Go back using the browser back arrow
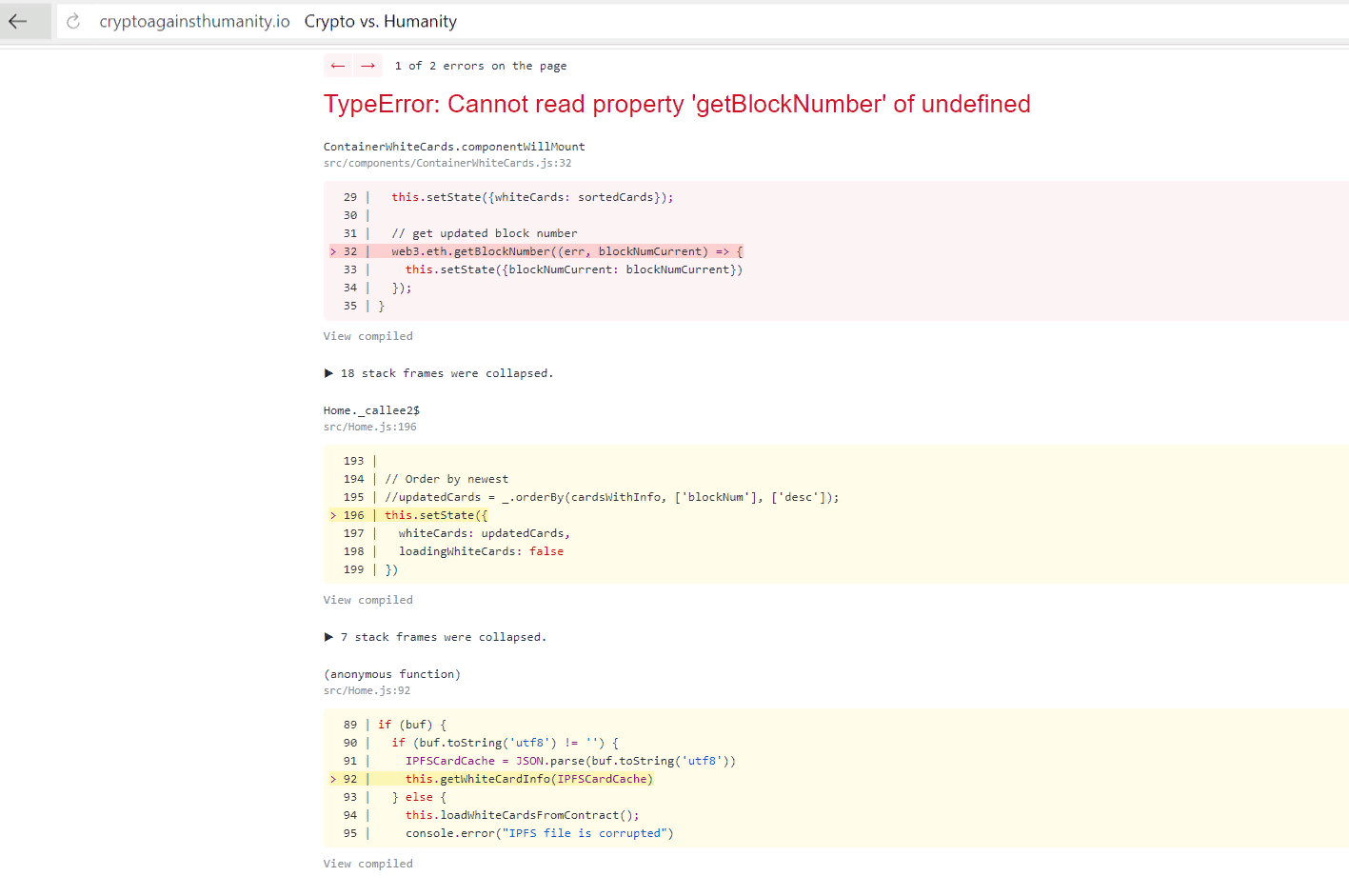 pyautogui.click(x=19, y=21)
